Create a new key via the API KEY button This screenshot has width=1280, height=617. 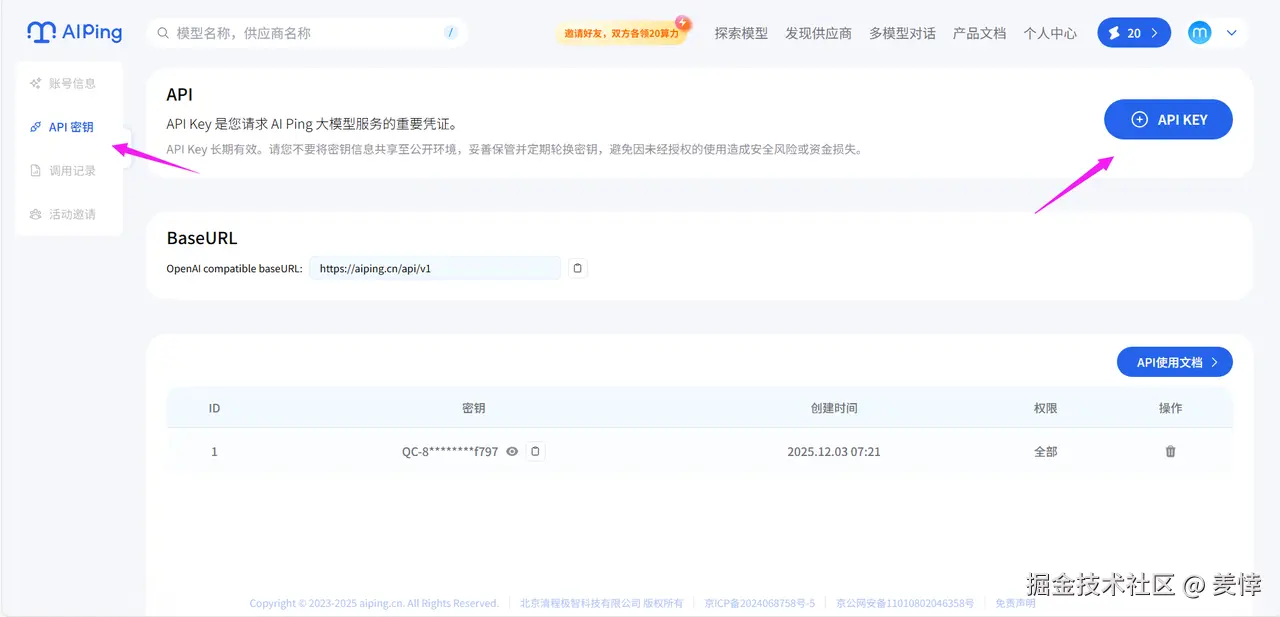point(1168,119)
